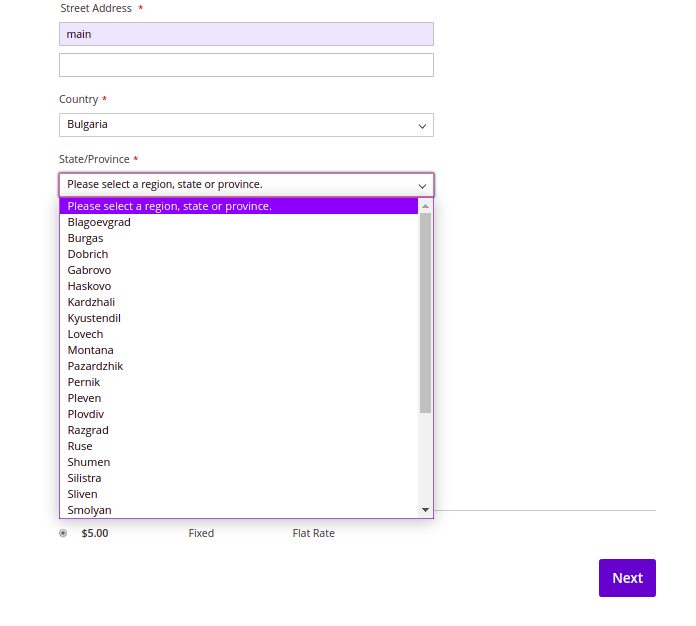The width and height of the screenshot is (696, 626).
Task: Choose Burgas from the region list
Action: [239, 238]
